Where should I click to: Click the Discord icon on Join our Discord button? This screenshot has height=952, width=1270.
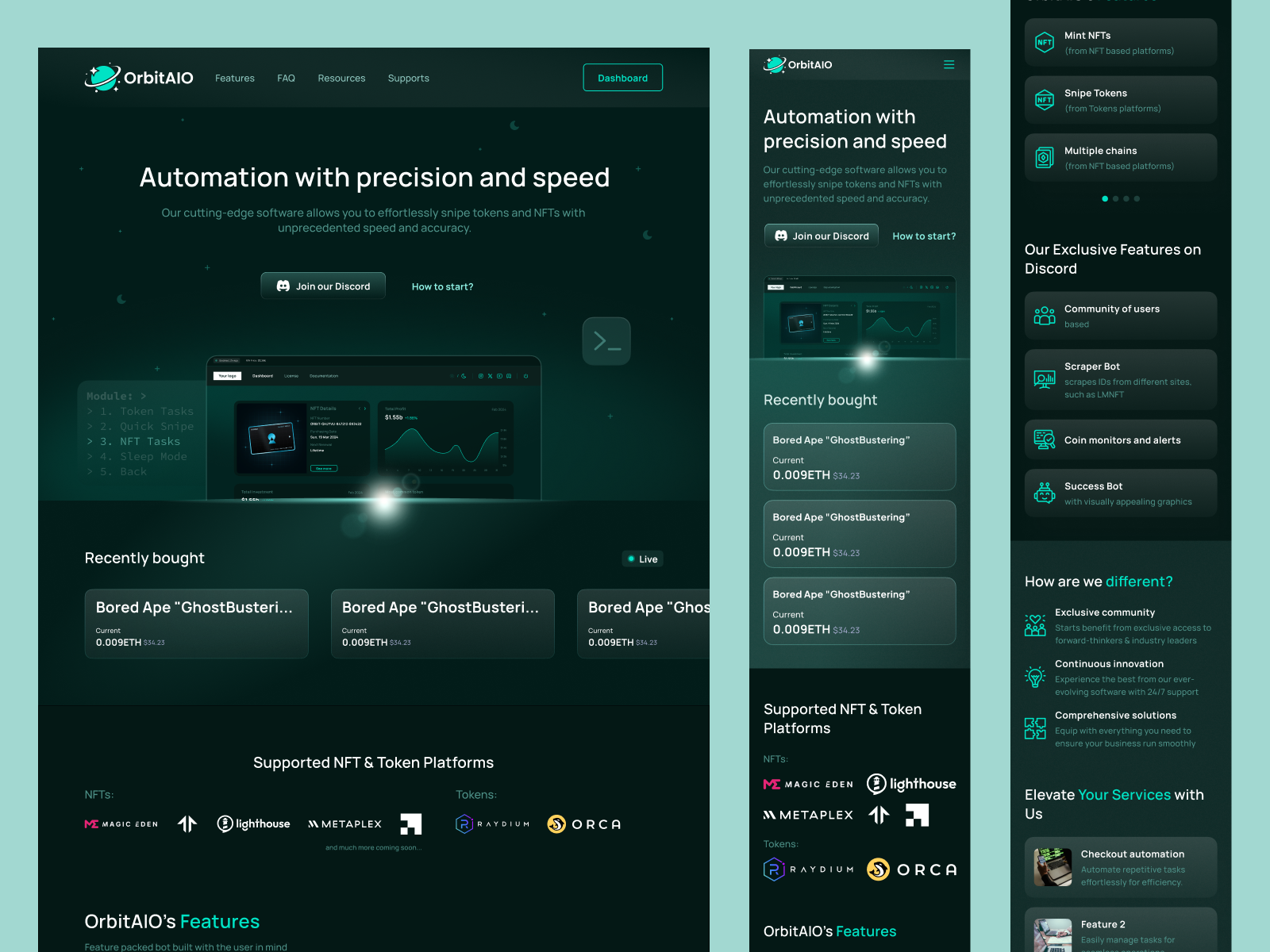click(x=284, y=286)
